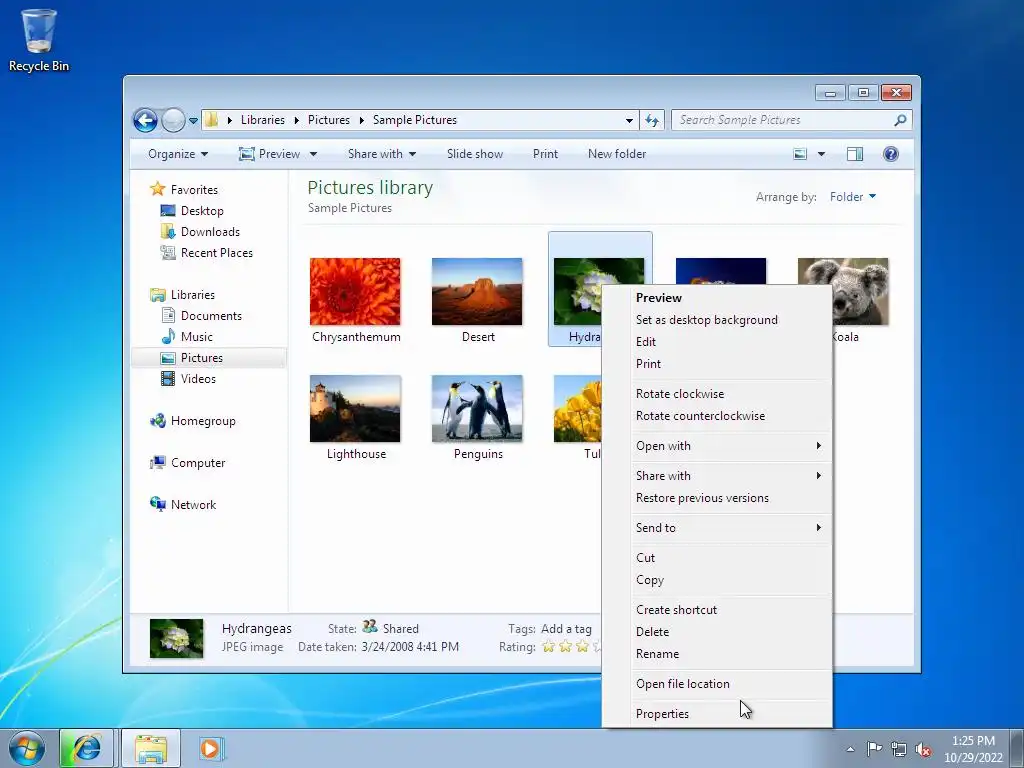The image size is (1024, 768).
Task: Show hidden tray icons arrow
Action: click(850, 749)
